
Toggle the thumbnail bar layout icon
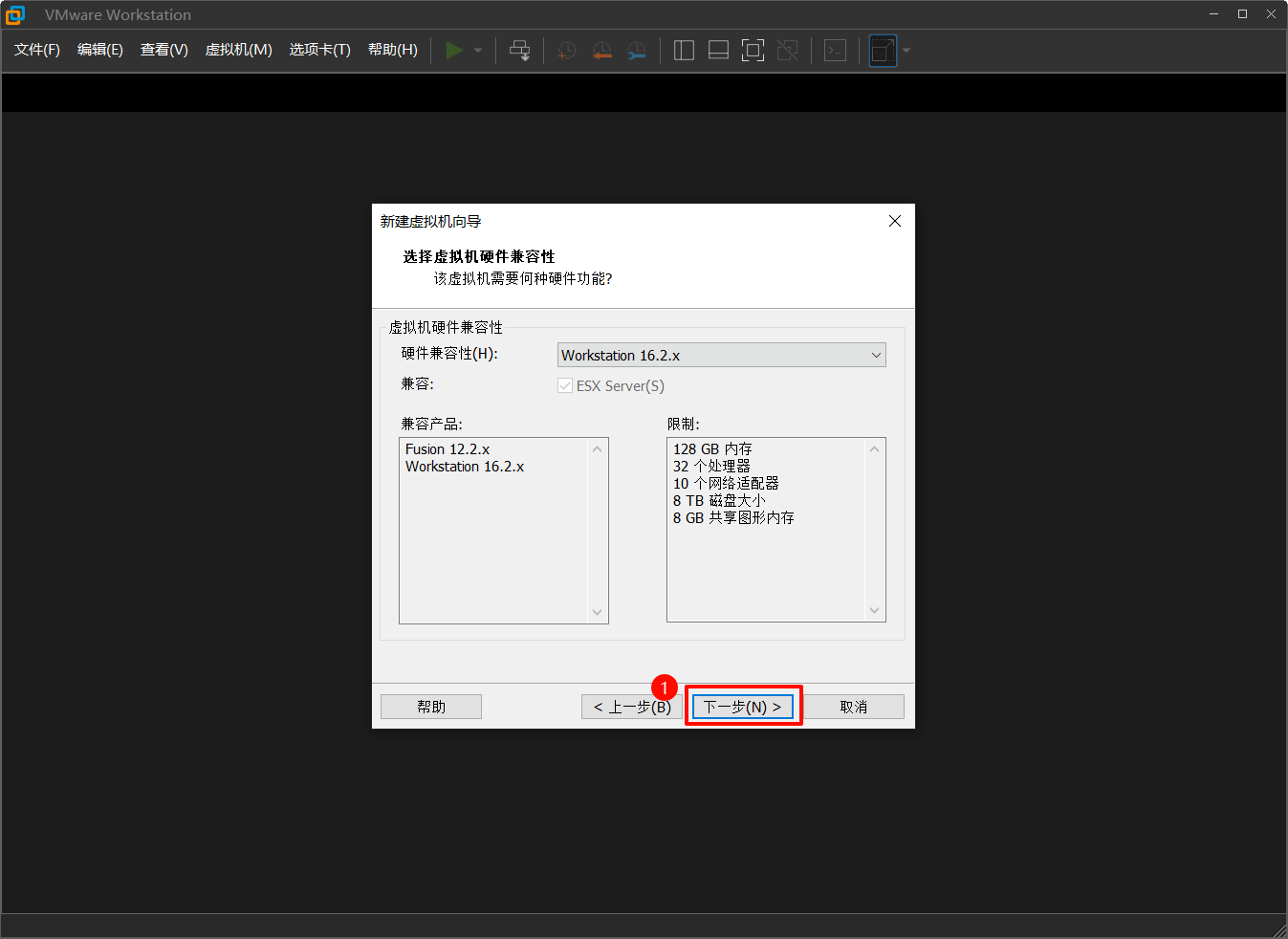(718, 51)
